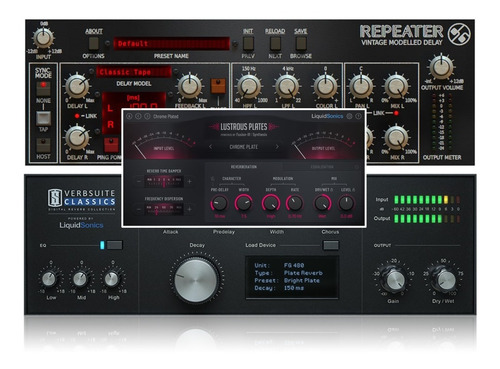Click the LiquidSonics logo in Lustrous Plates header
500x369 pixels.
point(327,116)
